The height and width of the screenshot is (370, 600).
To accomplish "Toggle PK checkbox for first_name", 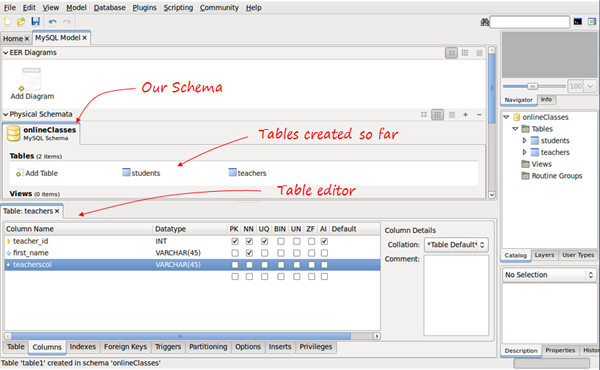I will coord(235,253).
